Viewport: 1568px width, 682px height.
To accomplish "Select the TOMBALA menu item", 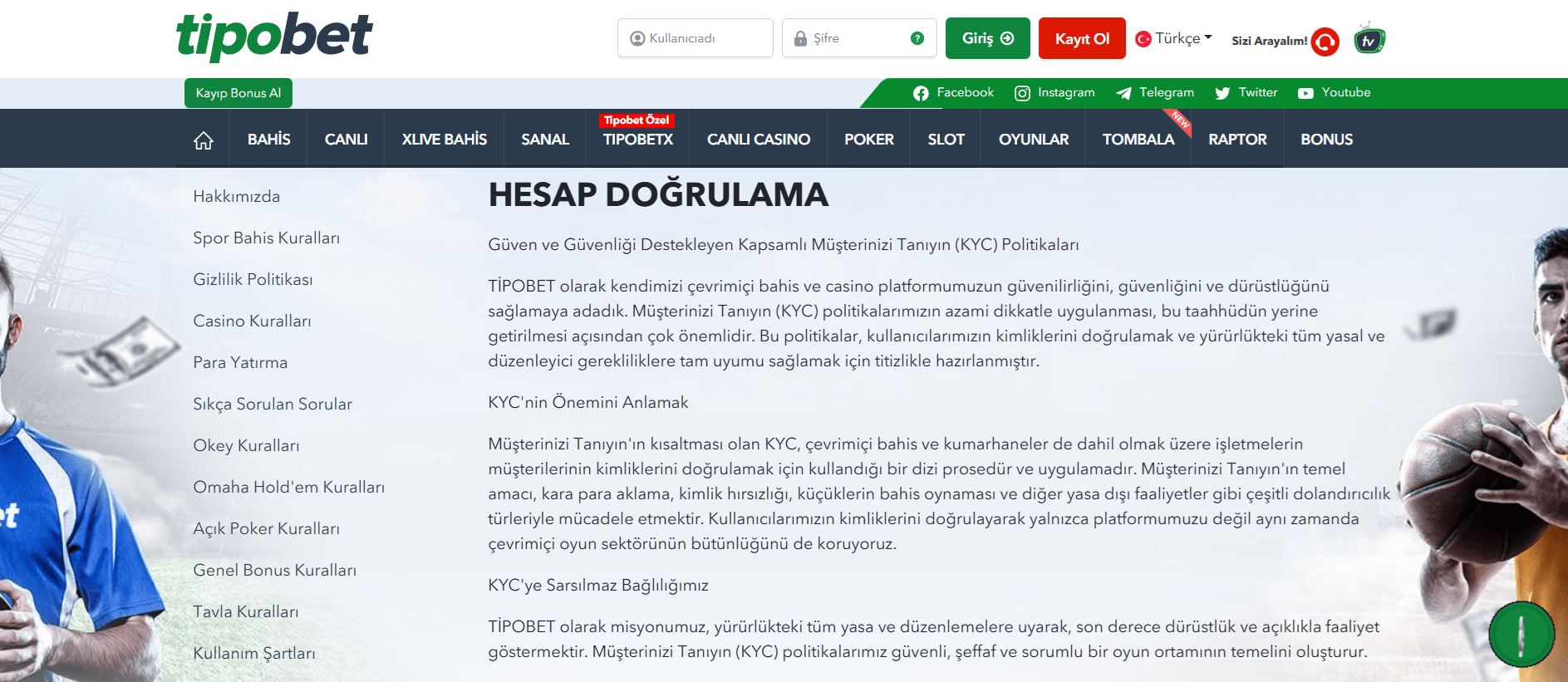I will click(x=1138, y=140).
